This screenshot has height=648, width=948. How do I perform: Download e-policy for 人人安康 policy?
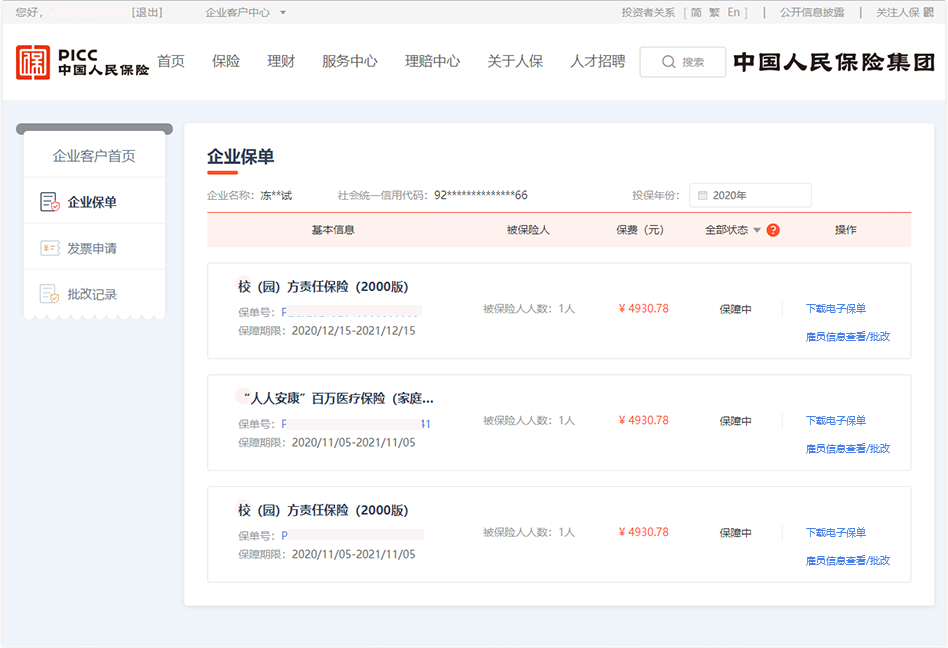pos(836,421)
